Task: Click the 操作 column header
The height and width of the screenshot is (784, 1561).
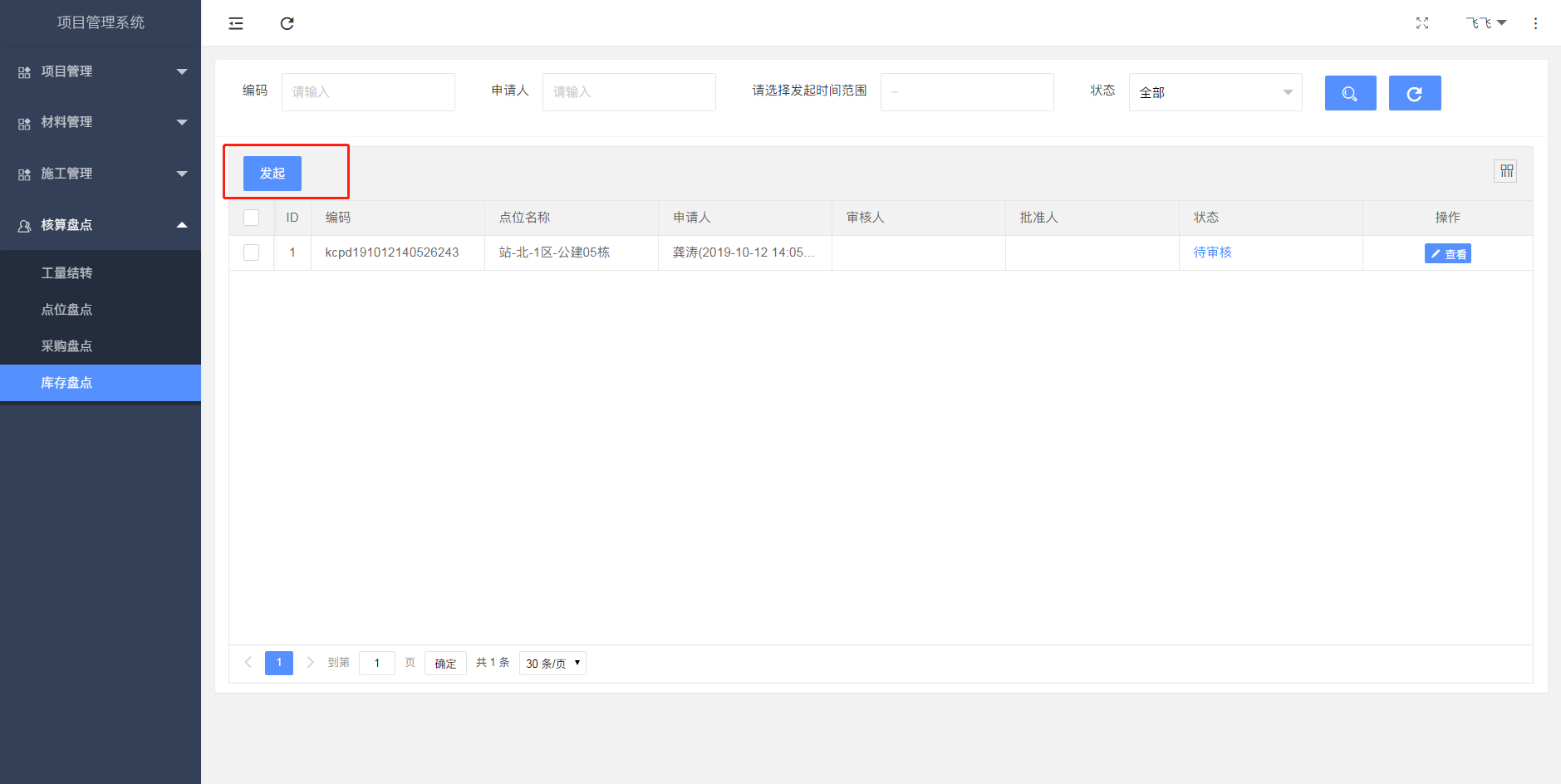Action: (x=1448, y=218)
